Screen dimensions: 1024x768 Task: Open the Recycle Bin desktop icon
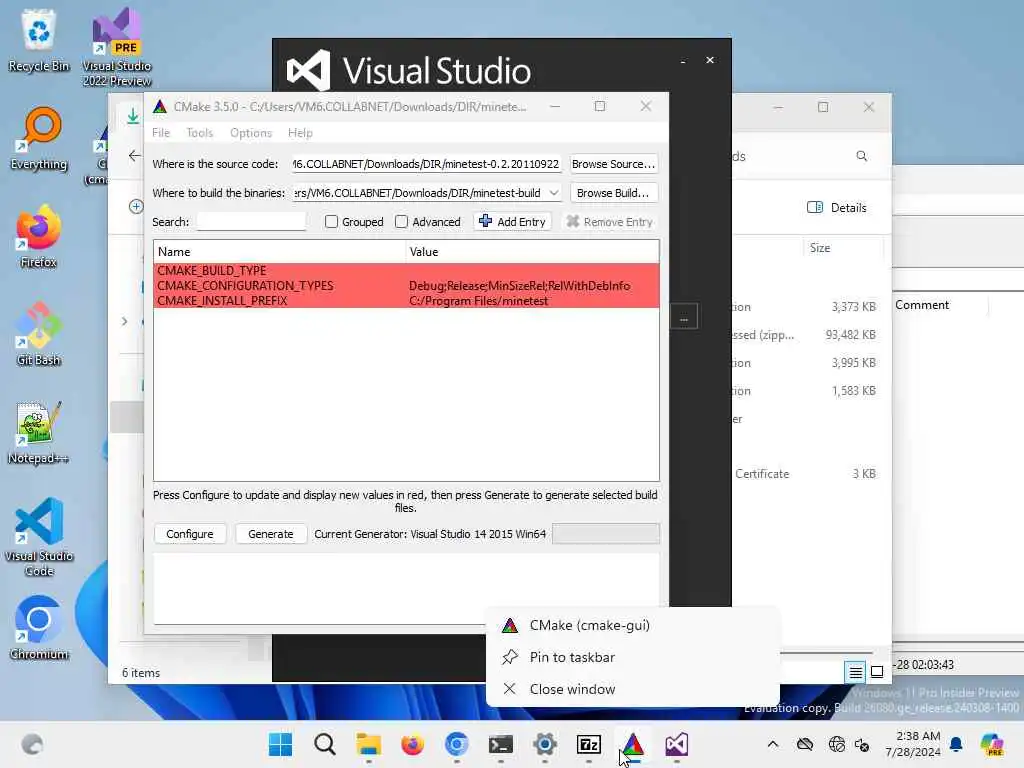[x=39, y=39]
